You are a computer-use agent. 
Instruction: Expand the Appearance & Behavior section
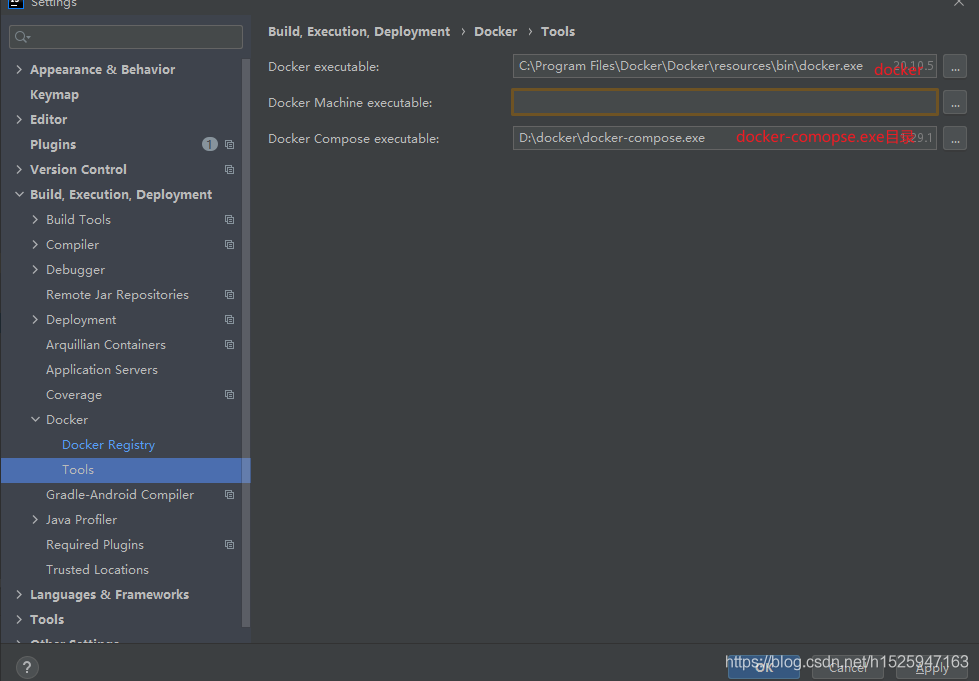click(17, 69)
